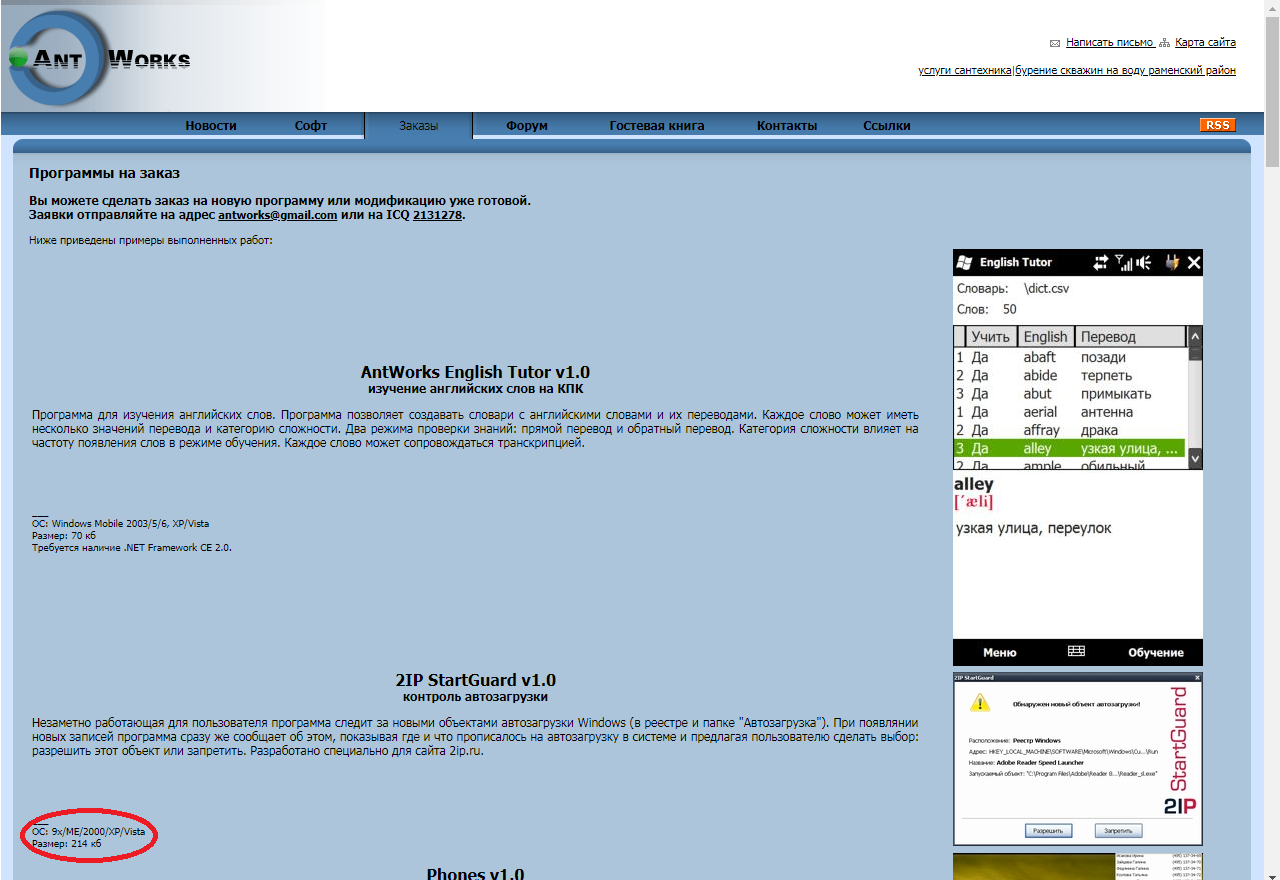The width and height of the screenshot is (1280, 880).
Task: Follow the ICQ number 2131278 link
Action: point(437,215)
